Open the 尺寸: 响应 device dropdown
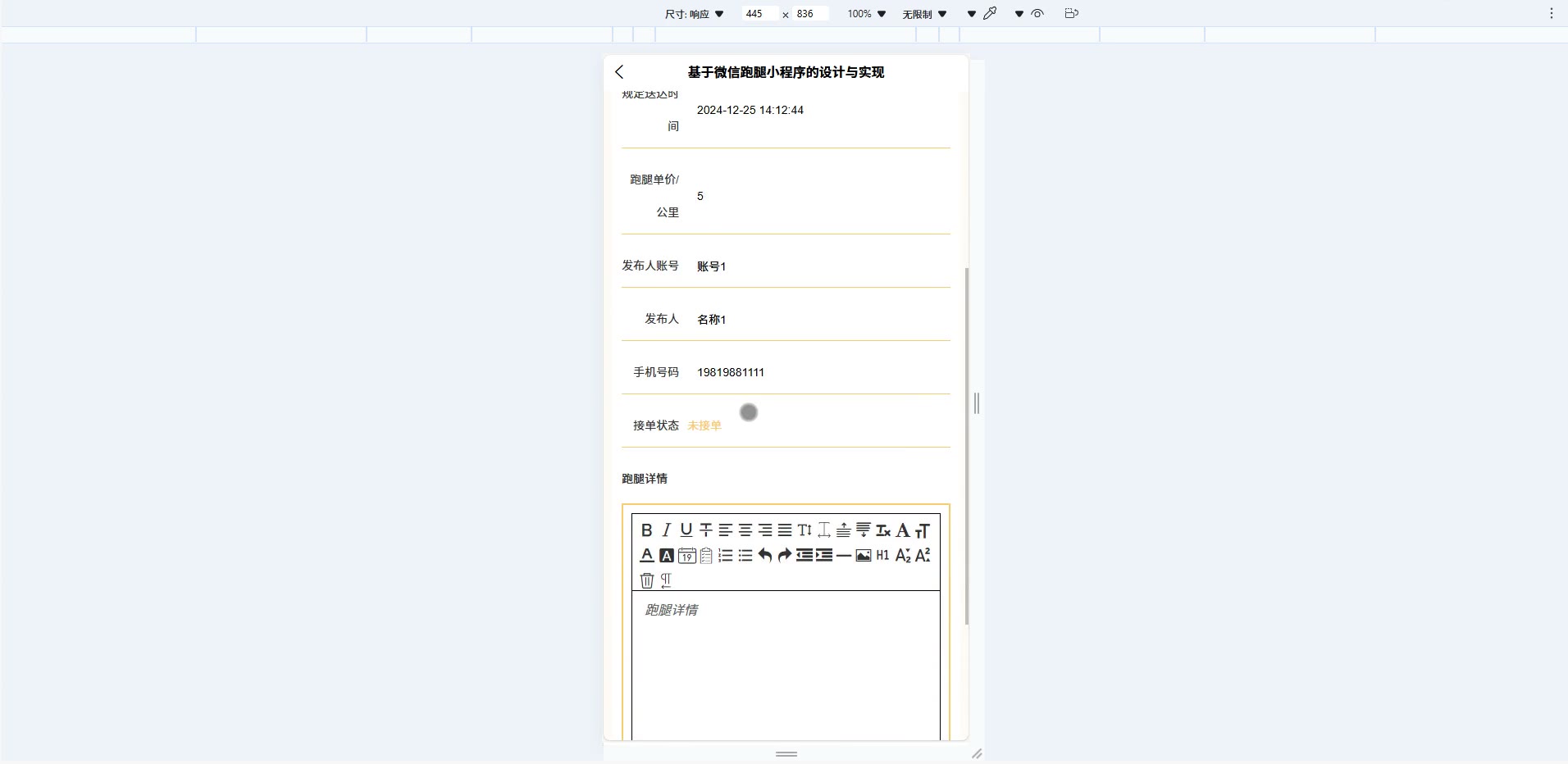Image resolution: width=1568 pixels, height=764 pixels. pyautogui.click(x=695, y=14)
